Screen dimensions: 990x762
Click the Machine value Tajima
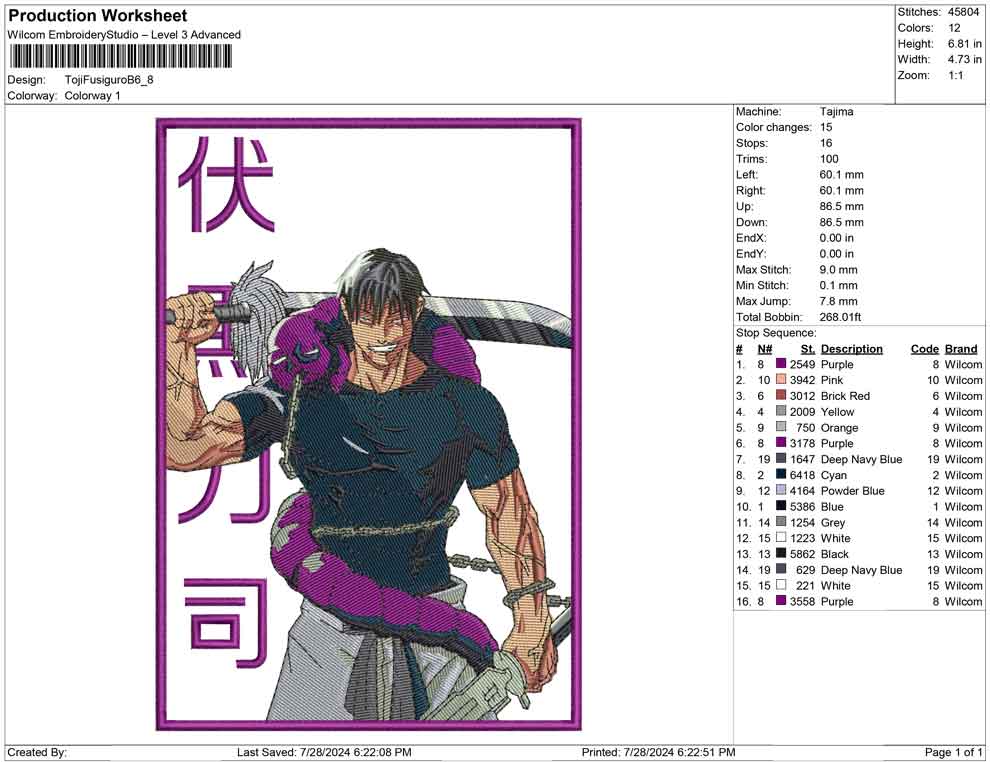coord(837,112)
